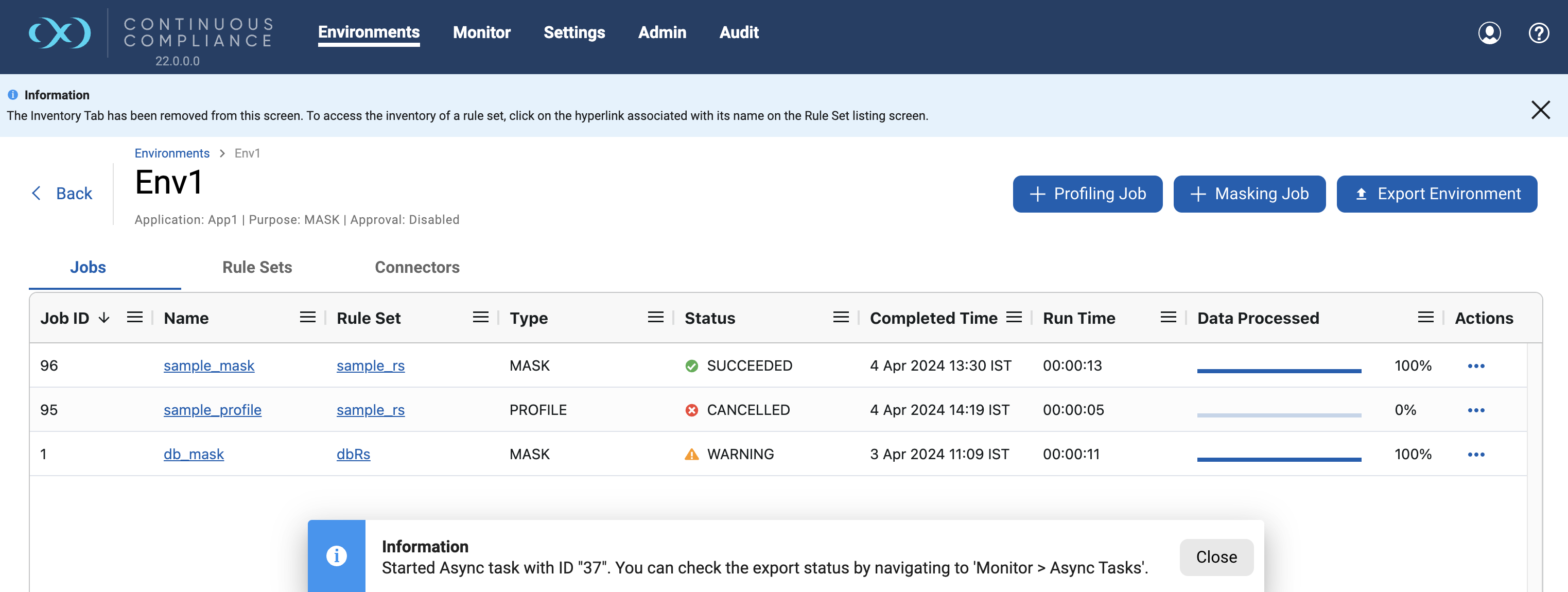Click the SUCCEEDED status check icon

pos(691,365)
